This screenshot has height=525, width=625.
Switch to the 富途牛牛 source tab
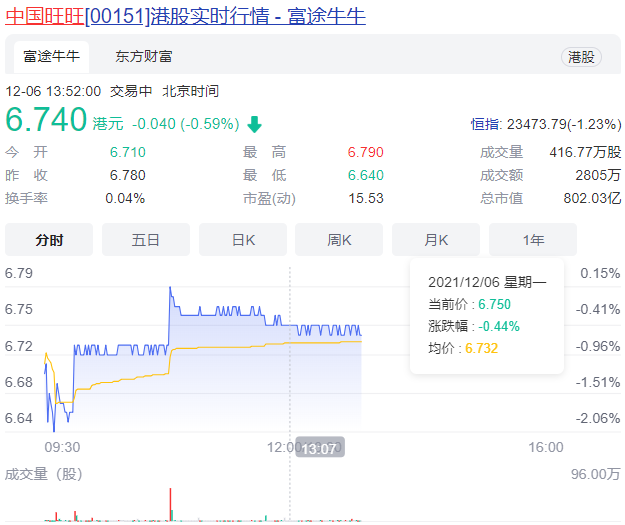(50, 56)
